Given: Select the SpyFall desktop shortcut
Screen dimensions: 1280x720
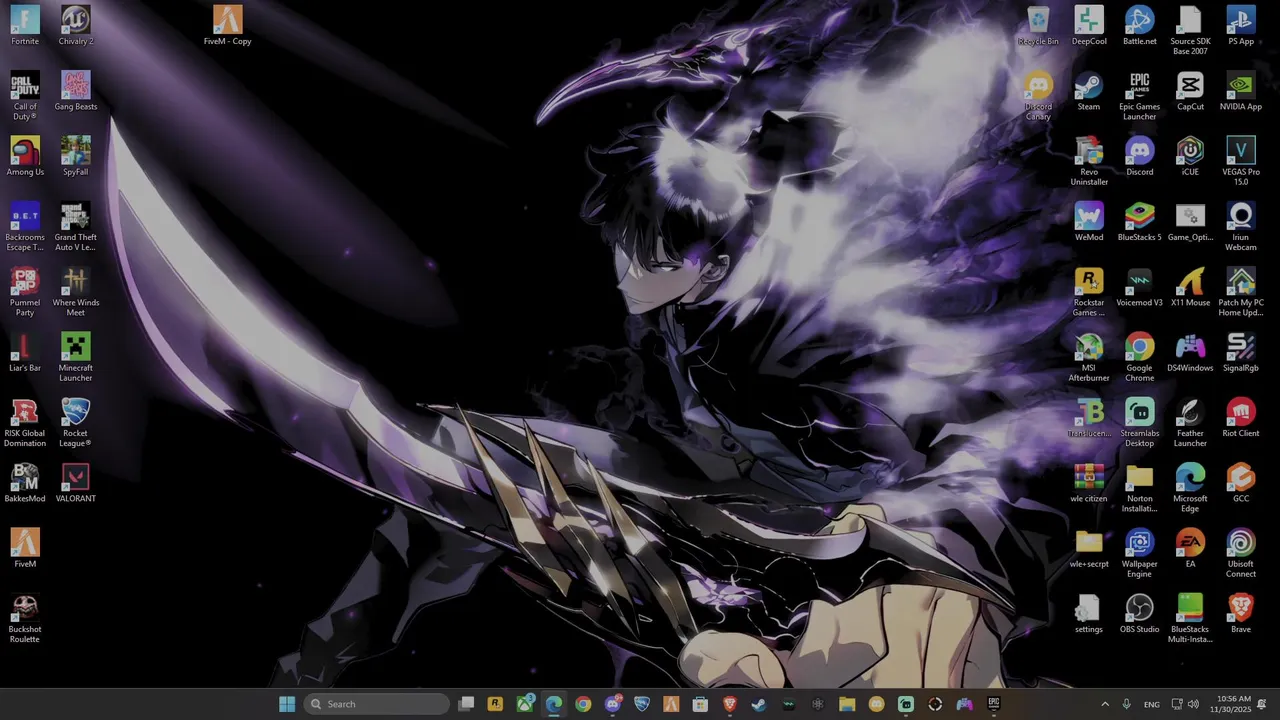Looking at the screenshot, I should pyautogui.click(x=76, y=156).
